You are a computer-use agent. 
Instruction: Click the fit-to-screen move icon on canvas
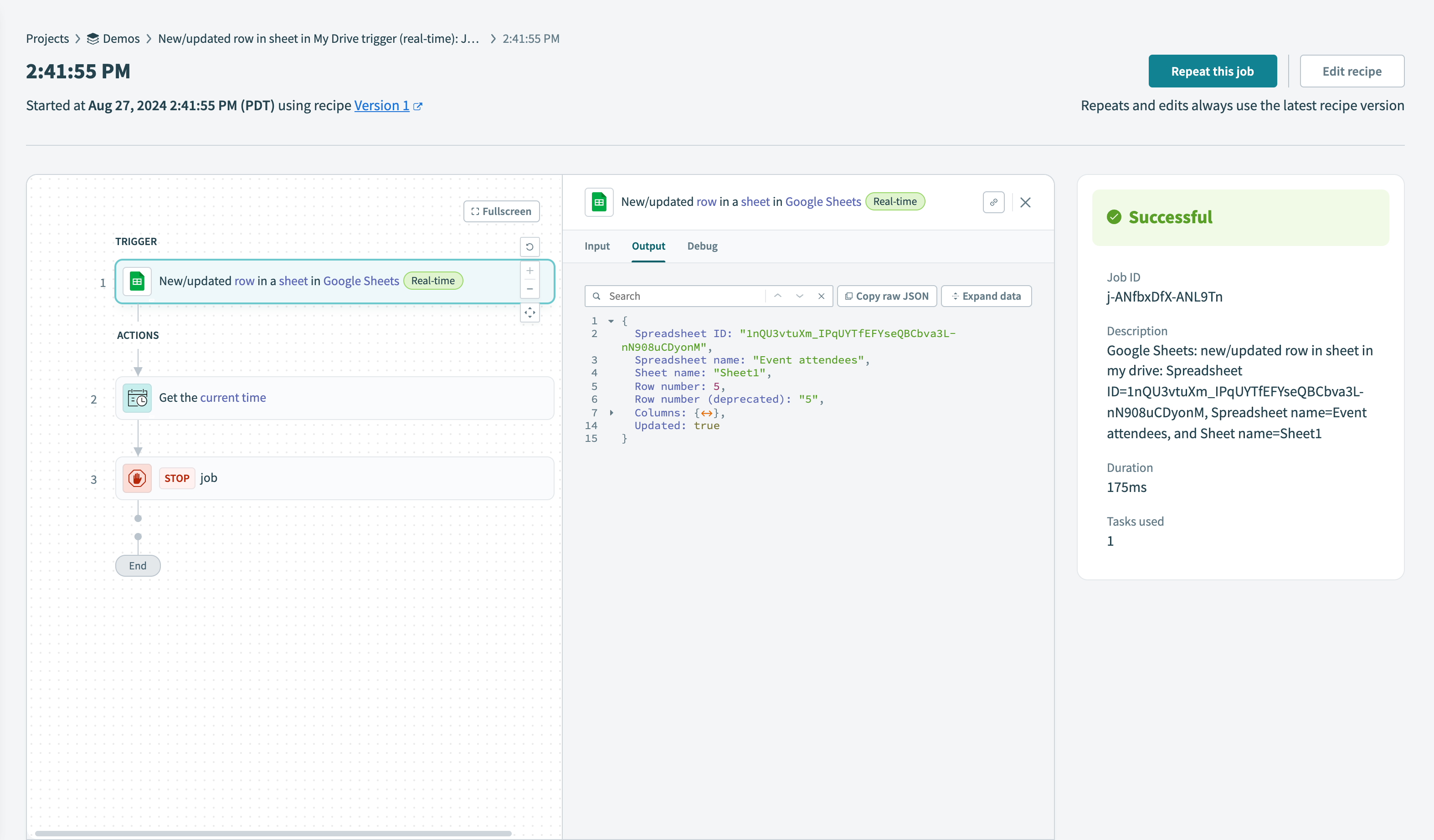(529, 312)
